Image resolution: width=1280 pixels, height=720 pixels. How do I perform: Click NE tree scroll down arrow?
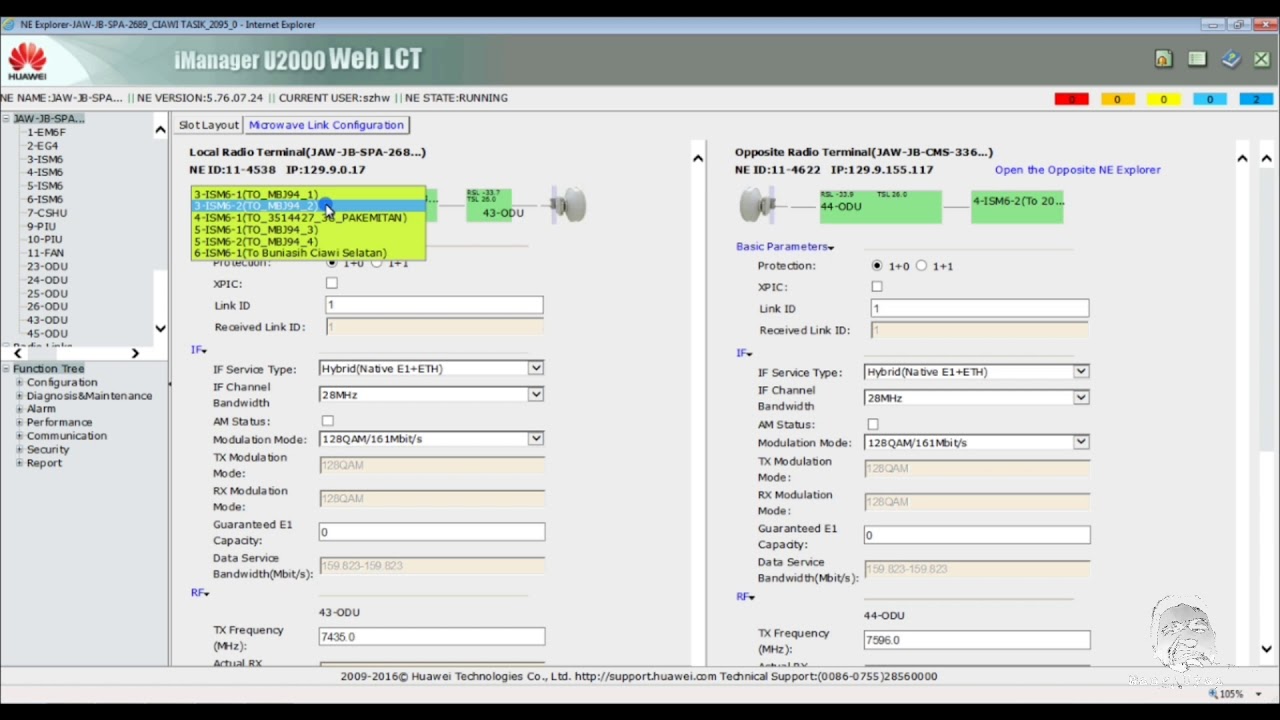tap(160, 328)
